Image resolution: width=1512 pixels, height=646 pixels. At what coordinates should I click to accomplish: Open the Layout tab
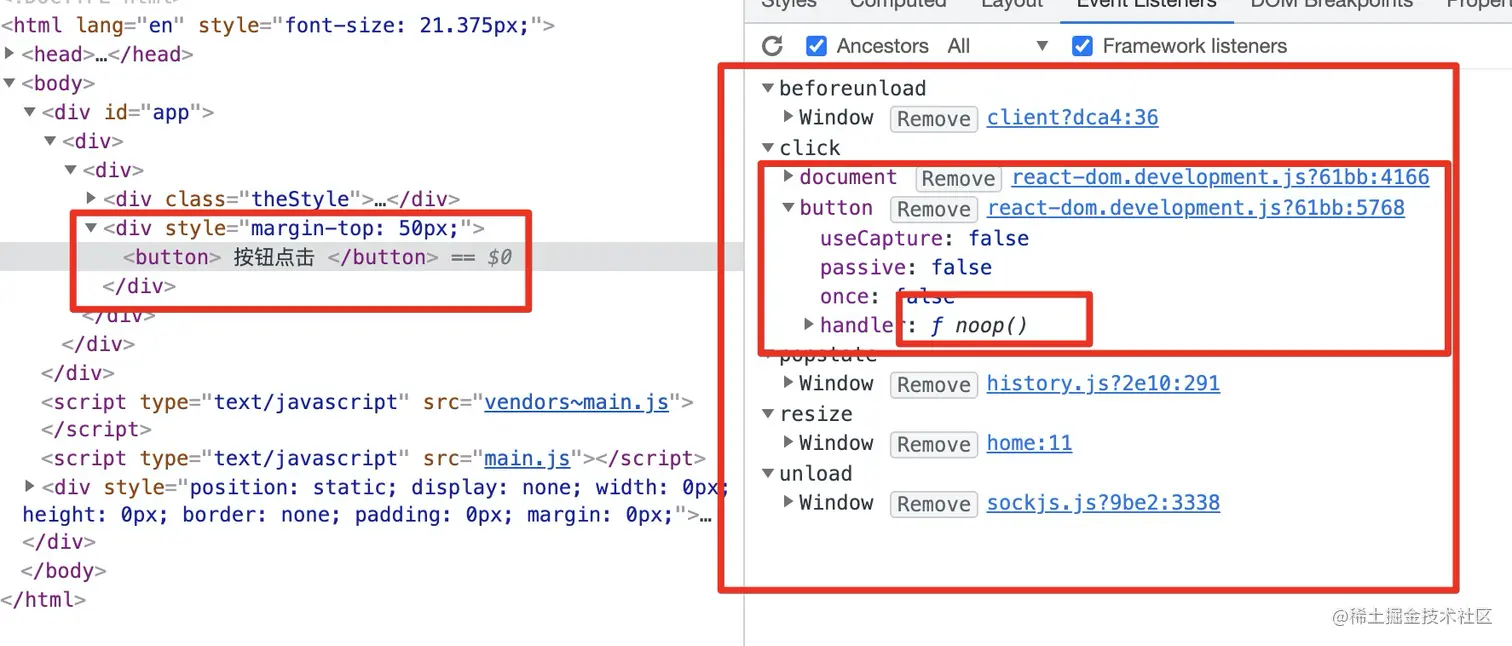click(1012, 4)
